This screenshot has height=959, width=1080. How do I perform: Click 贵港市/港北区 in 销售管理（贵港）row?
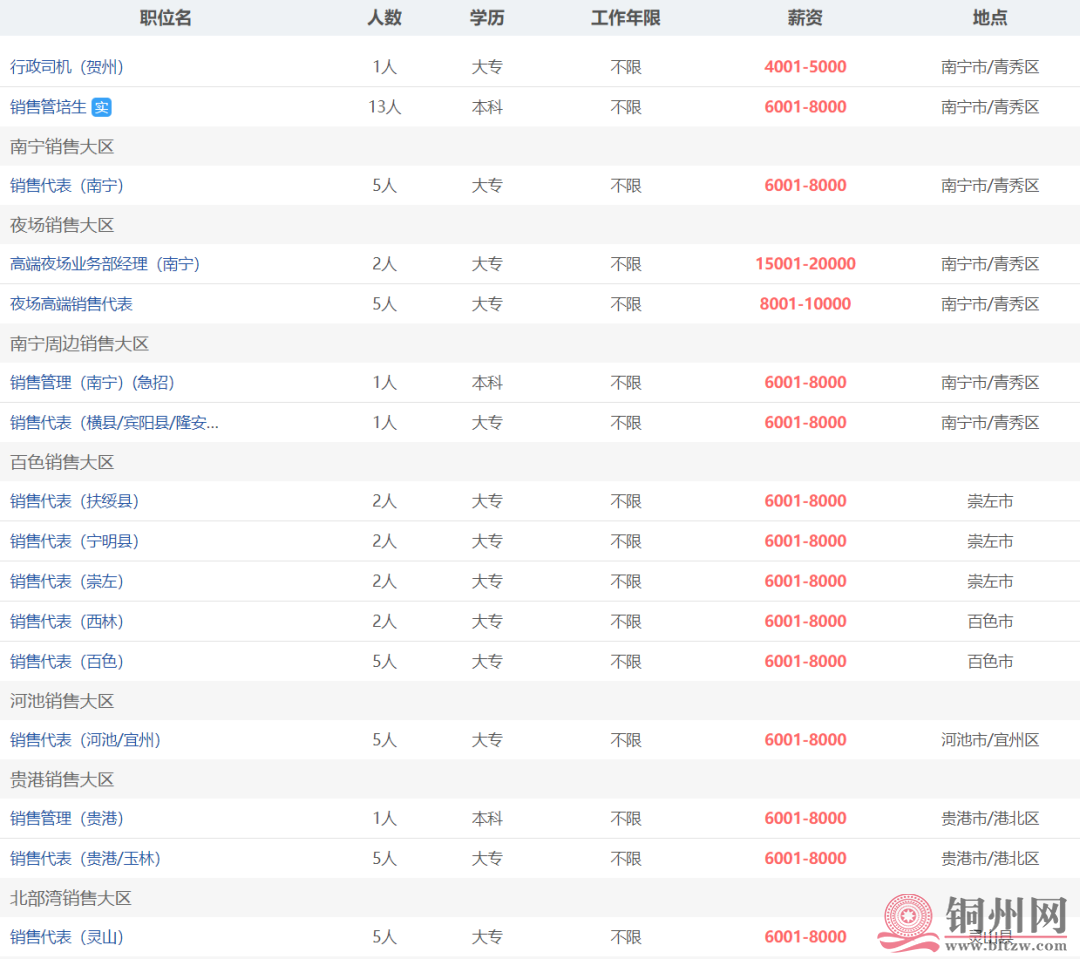point(990,818)
